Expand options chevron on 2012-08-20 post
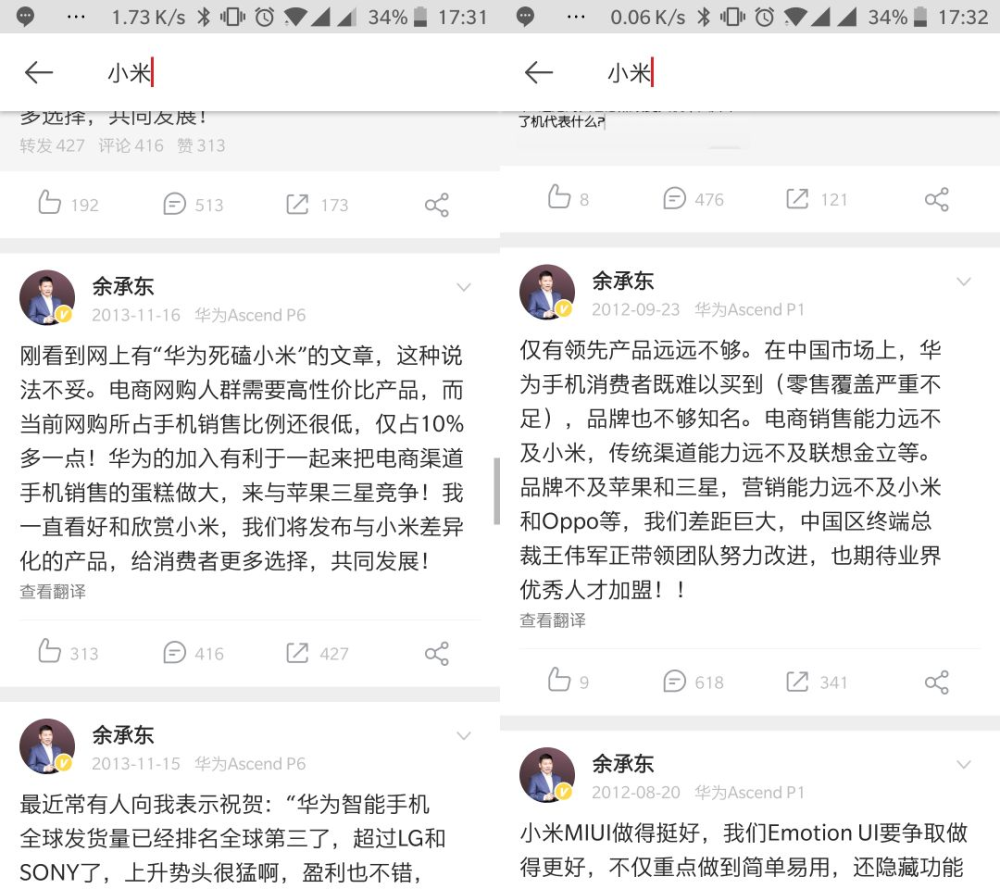The height and width of the screenshot is (889, 1000). point(964,765)
